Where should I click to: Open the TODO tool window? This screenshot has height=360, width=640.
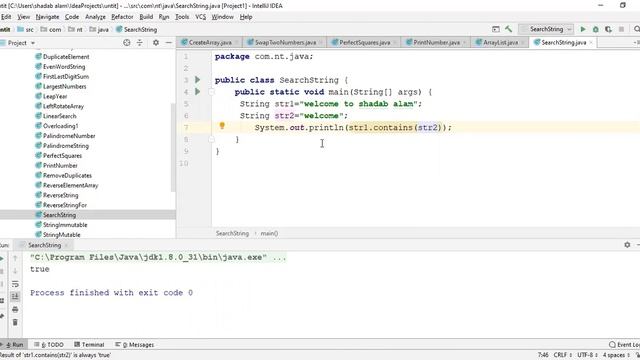click(49, 344)
